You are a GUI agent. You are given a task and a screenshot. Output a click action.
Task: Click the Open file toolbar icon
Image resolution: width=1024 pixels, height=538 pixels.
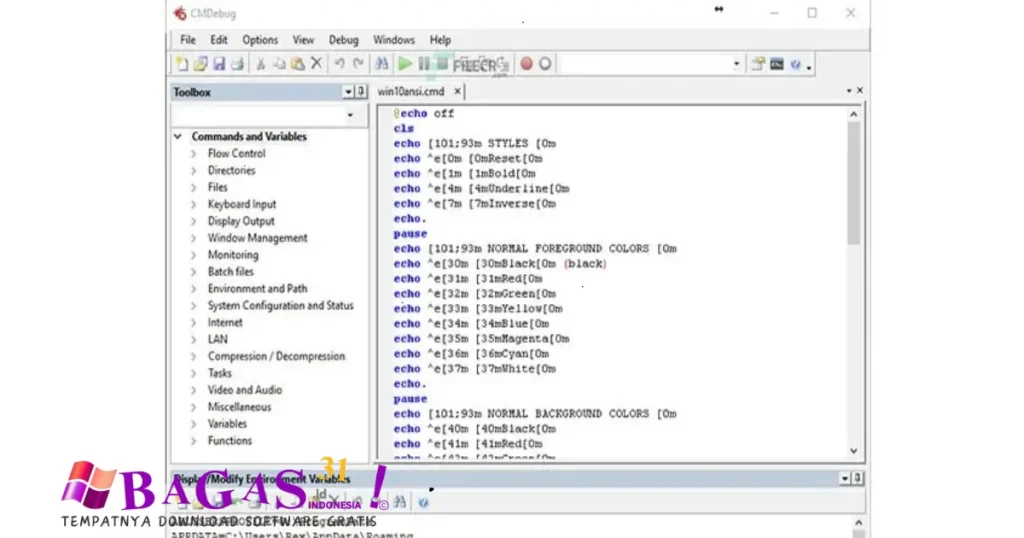(x=200, y=64)
